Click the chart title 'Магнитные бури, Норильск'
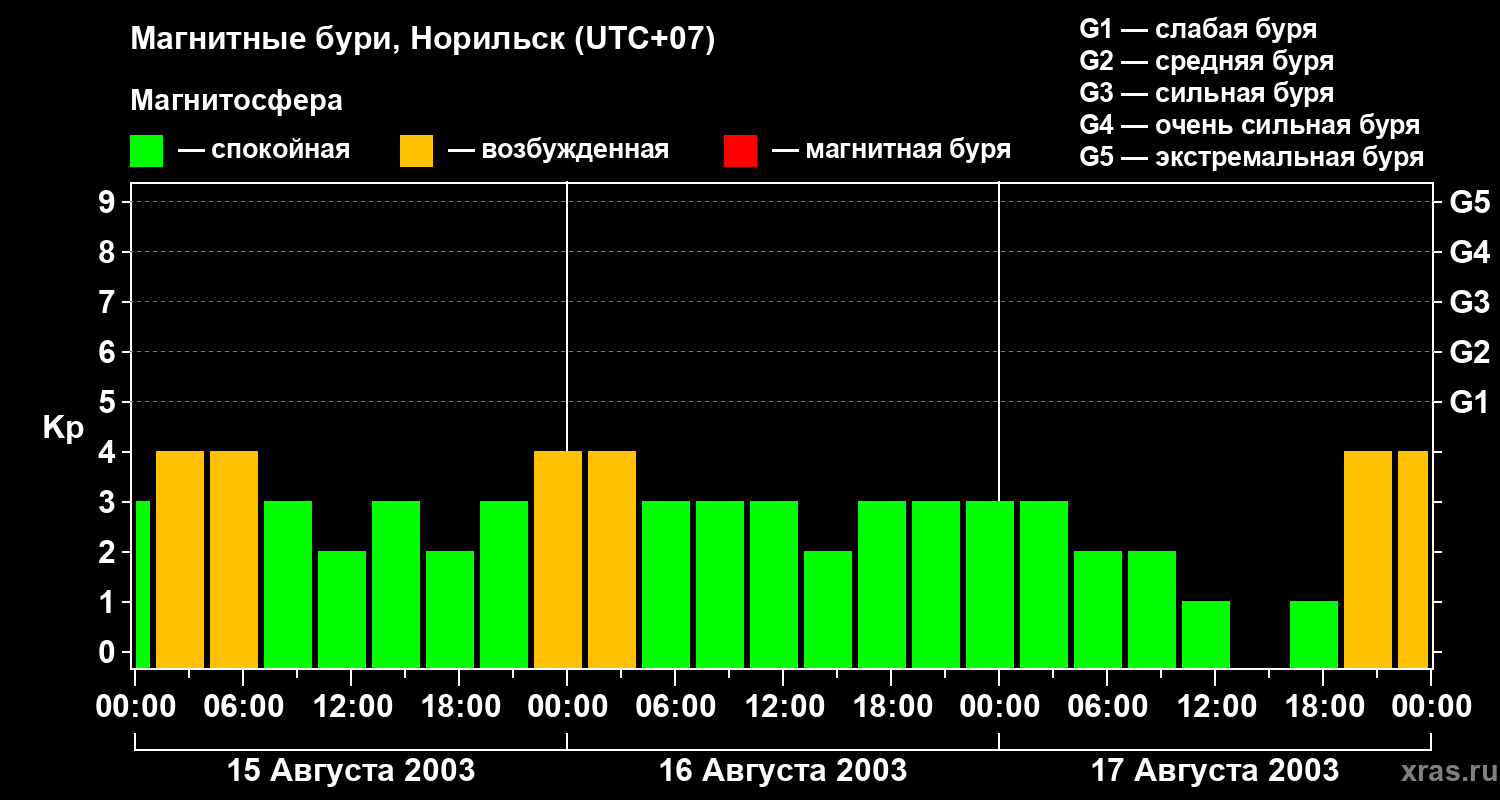Viewport: 1500px width, 800px height. (x=348, y=40)
